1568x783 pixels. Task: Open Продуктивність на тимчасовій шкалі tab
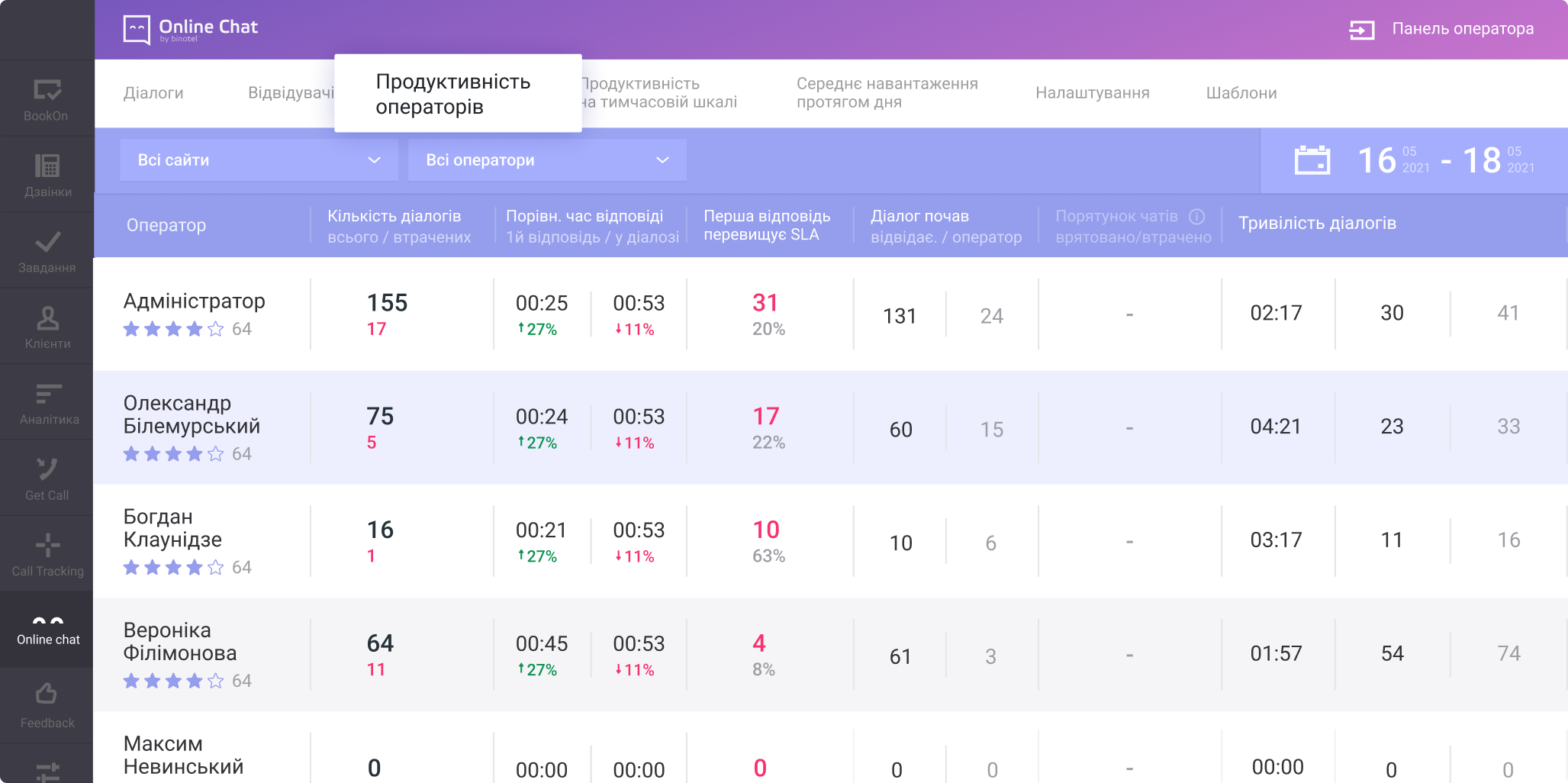click(658, 93)
